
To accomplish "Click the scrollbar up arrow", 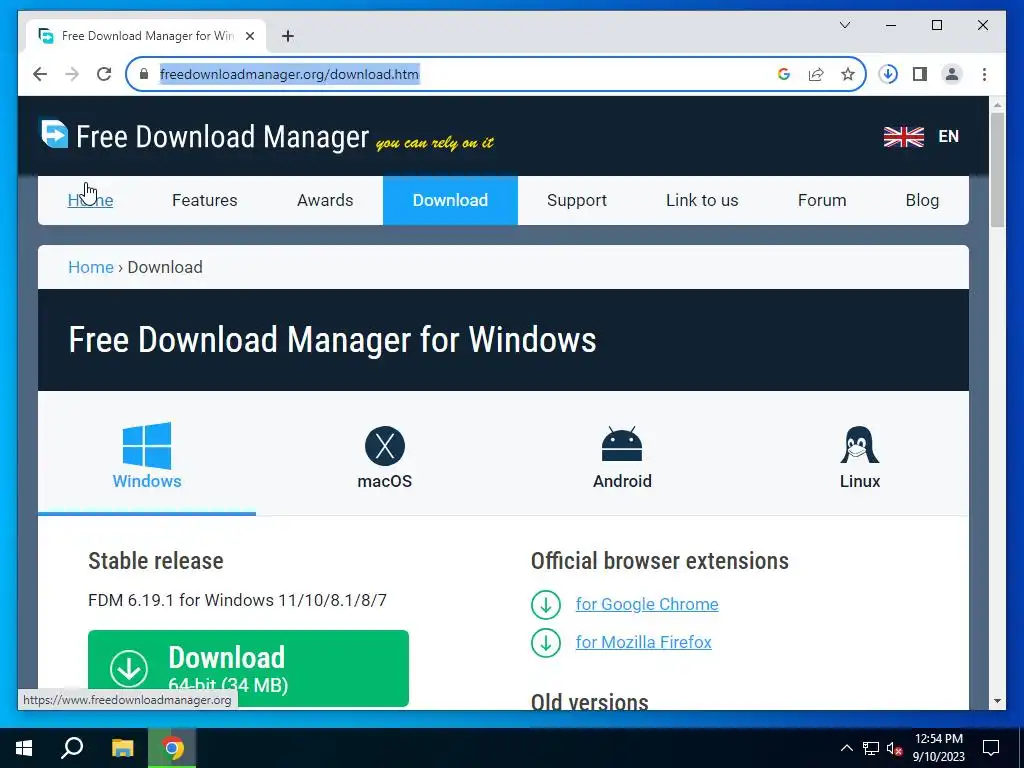I will pyautogui.click(x=997, y=104).
